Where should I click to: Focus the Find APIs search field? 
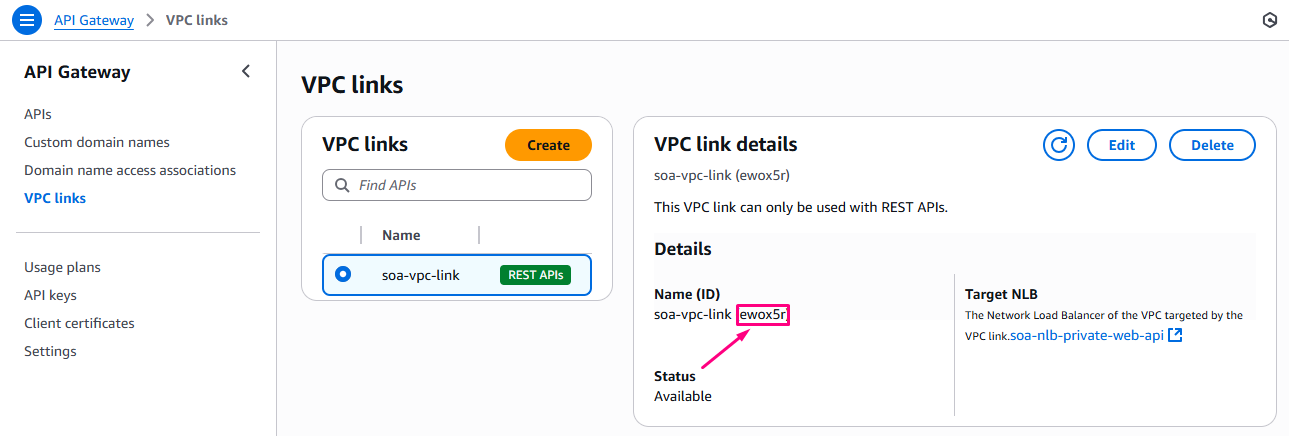(x=470, y=185)
